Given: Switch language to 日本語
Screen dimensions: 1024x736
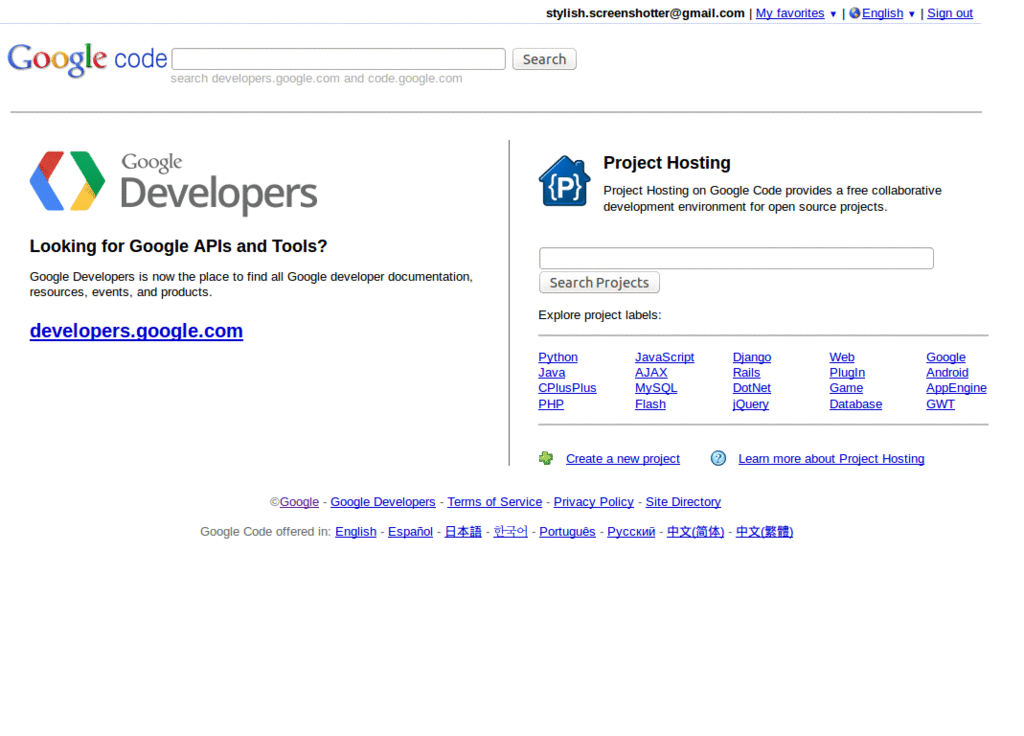Looking at the screenshot, I should point(463,532).
